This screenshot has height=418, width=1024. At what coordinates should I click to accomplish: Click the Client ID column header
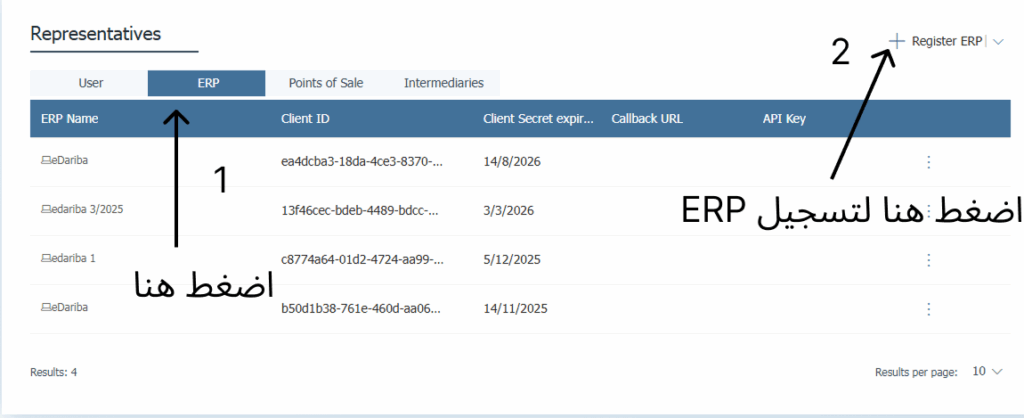(305, 119)
